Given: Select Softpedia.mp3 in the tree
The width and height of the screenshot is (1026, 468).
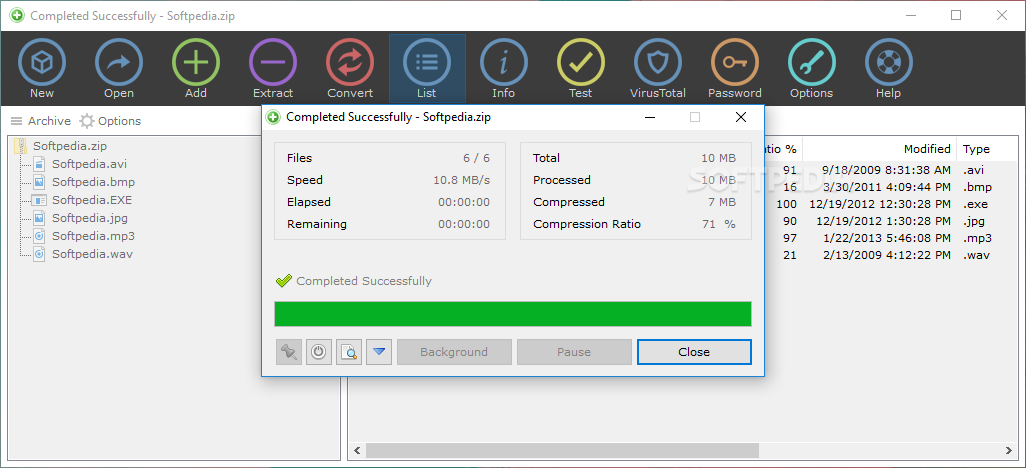Looking at the screenshot, I should tap(94, 236).
